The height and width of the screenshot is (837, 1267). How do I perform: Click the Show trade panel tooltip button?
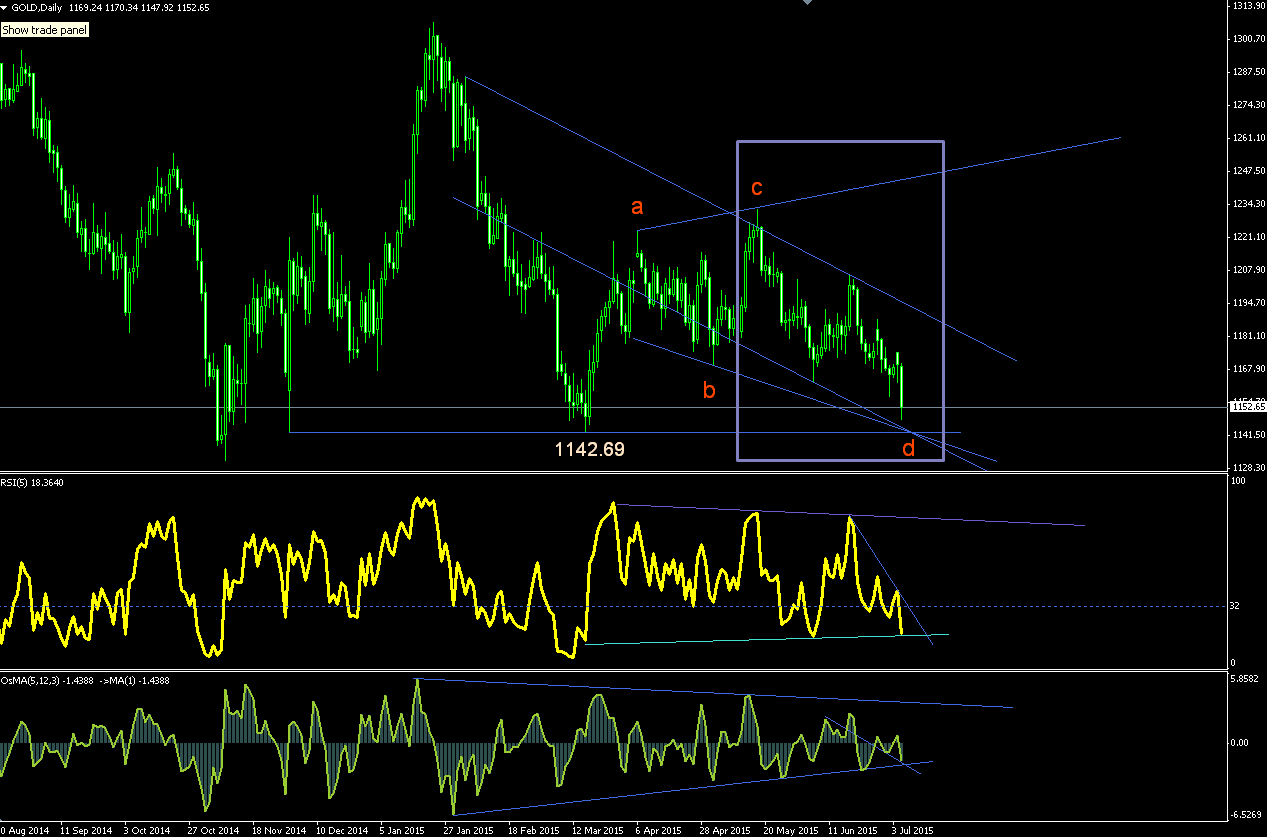[45, 30]
